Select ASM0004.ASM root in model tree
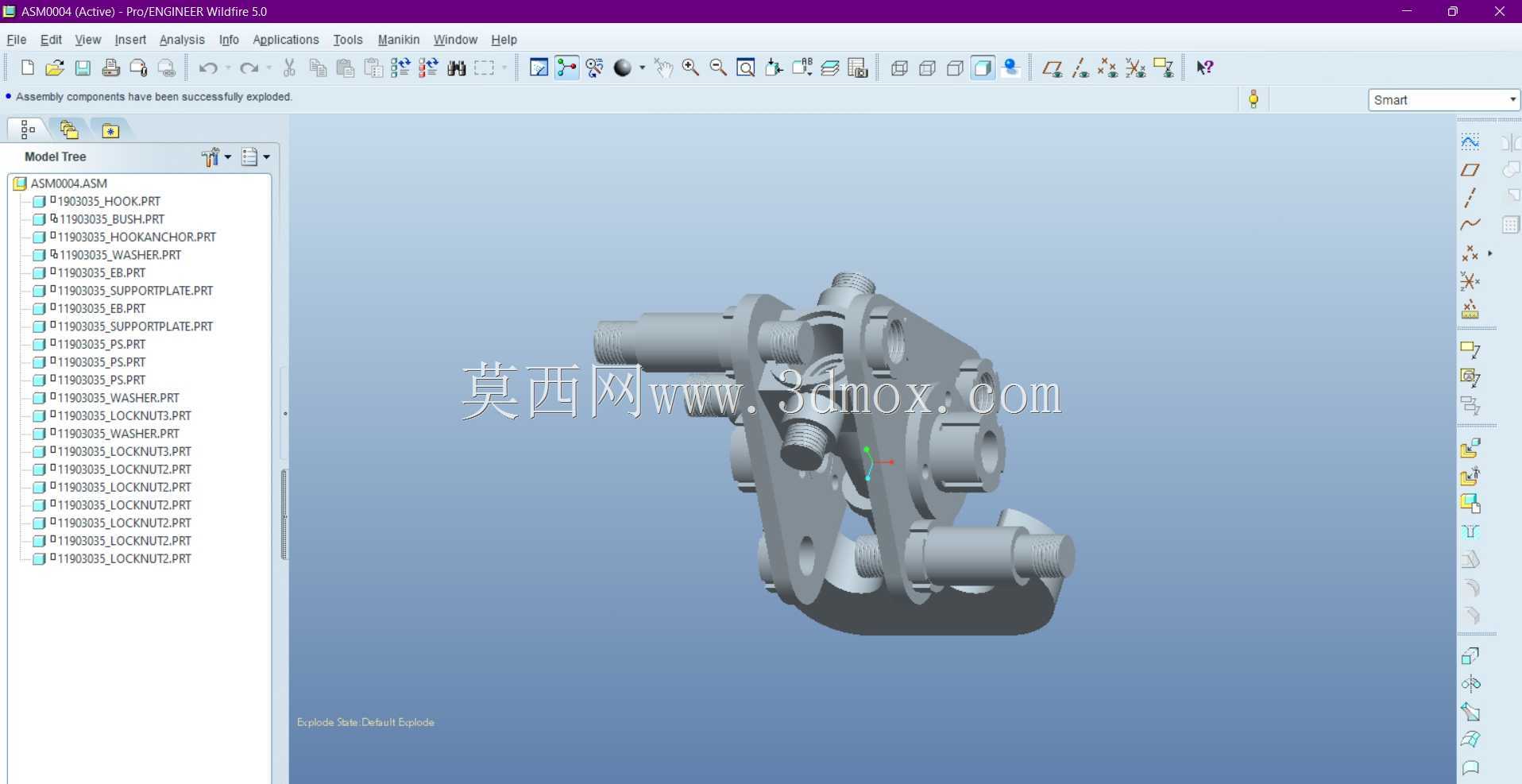Screen dimensions: 1522x784 60,183
